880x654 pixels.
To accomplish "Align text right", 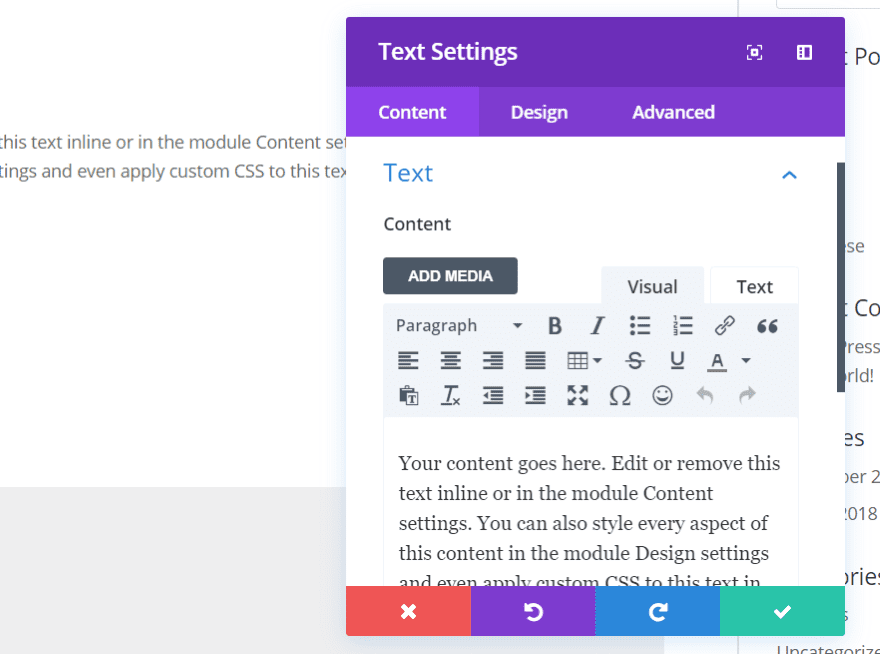I will [493, 360].
